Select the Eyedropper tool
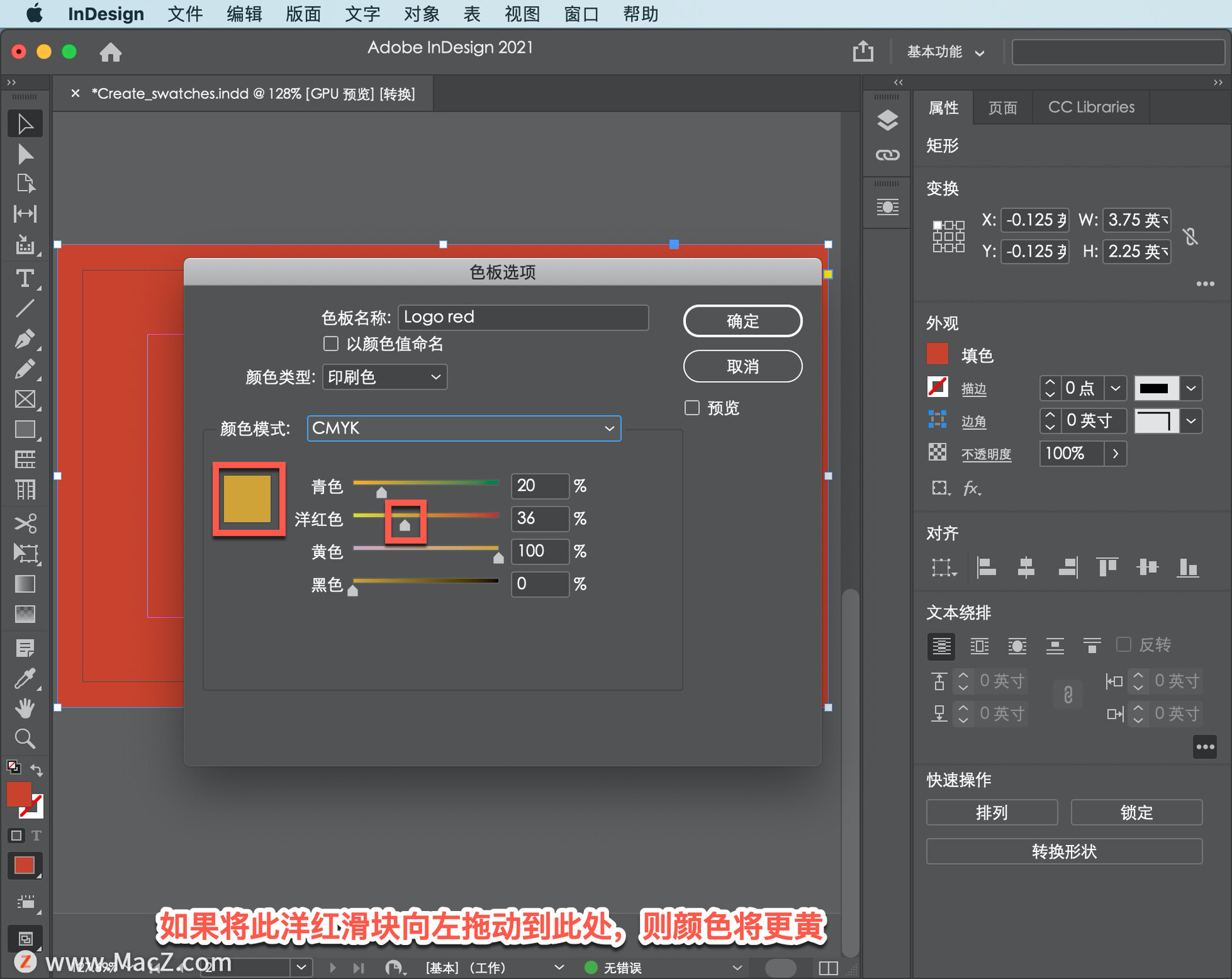This screenshot has width=1232, height=979. pos(24,678)
